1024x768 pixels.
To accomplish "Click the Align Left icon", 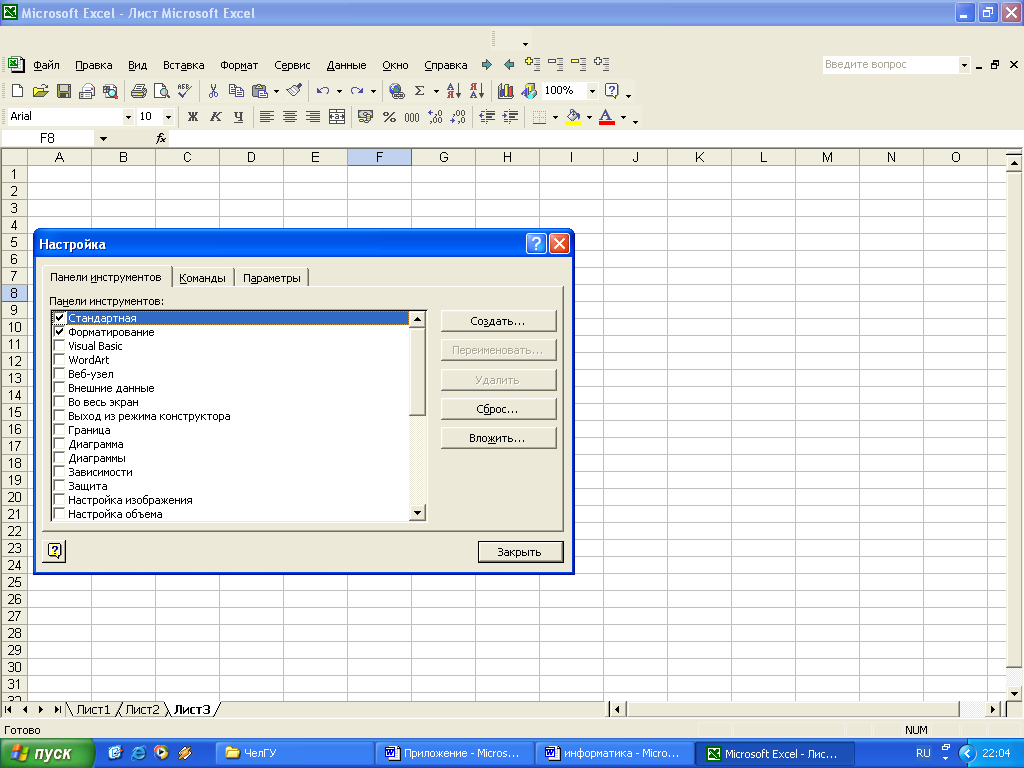I will coord(266,117).
